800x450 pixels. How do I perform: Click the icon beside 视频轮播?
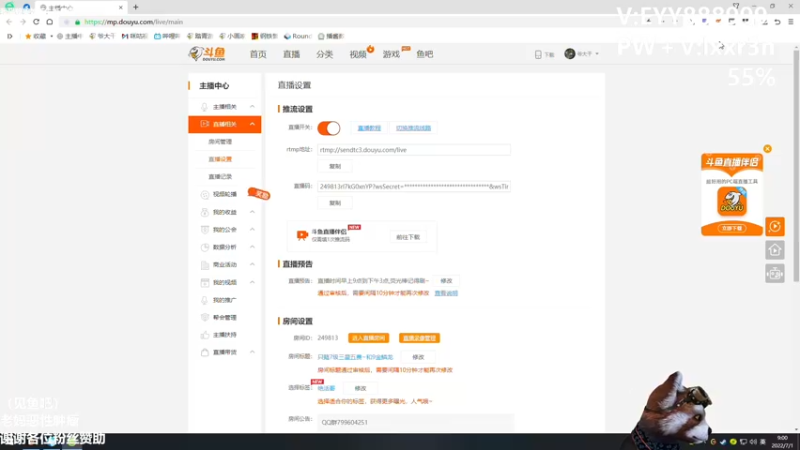click(205, 194)
